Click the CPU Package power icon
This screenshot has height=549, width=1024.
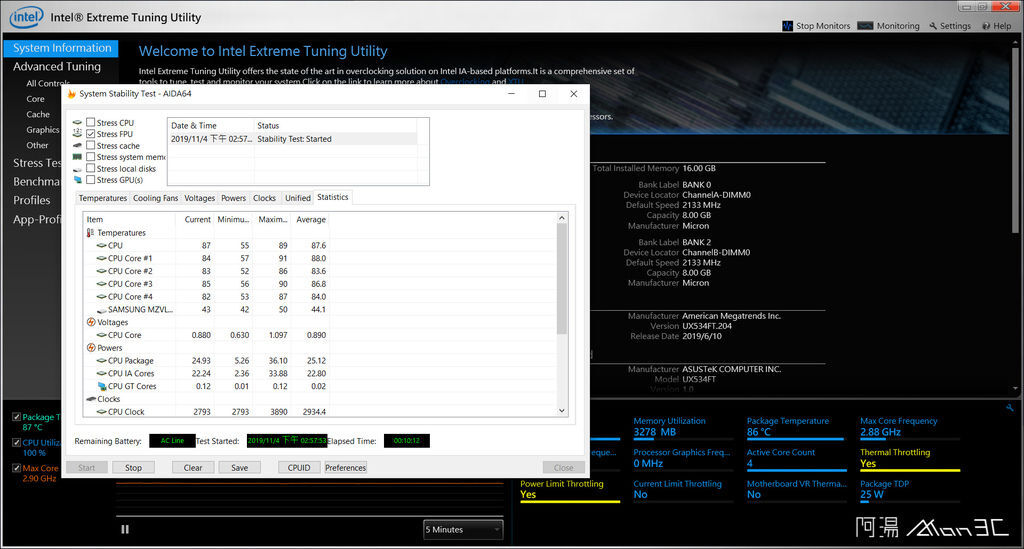pos(101,361)
